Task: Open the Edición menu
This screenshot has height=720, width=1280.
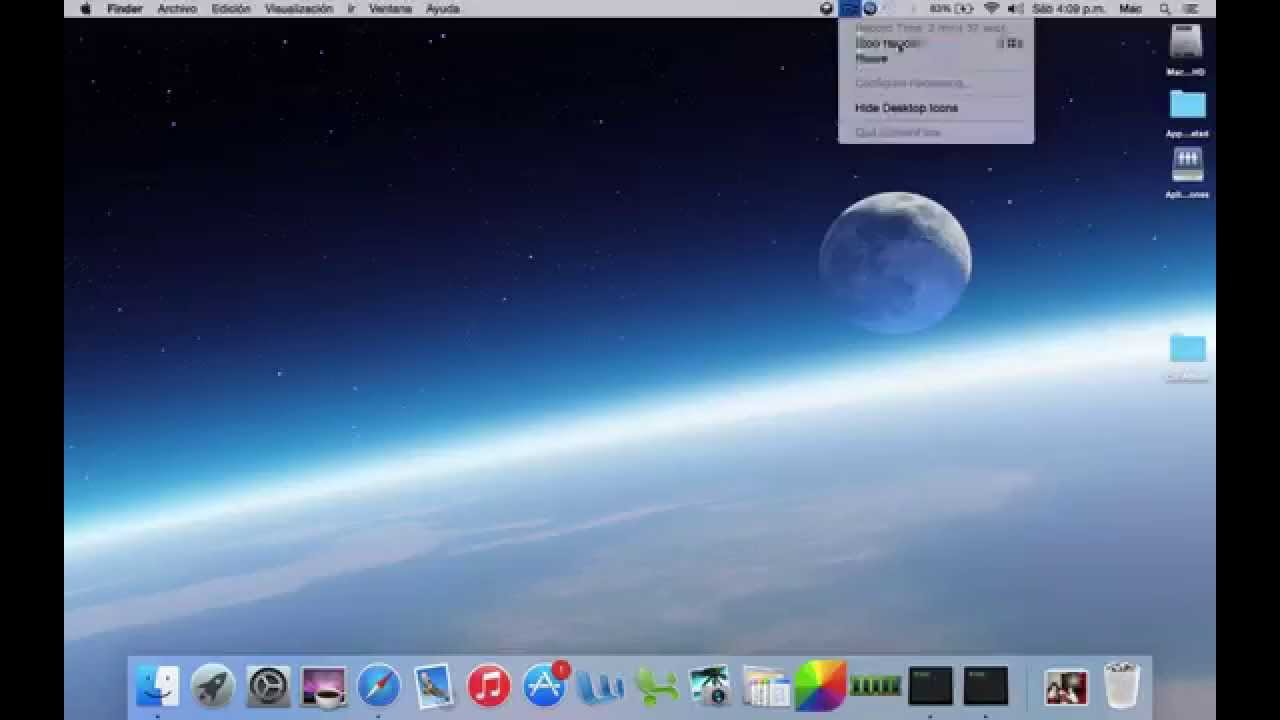Action: click(x=231, y=8)
